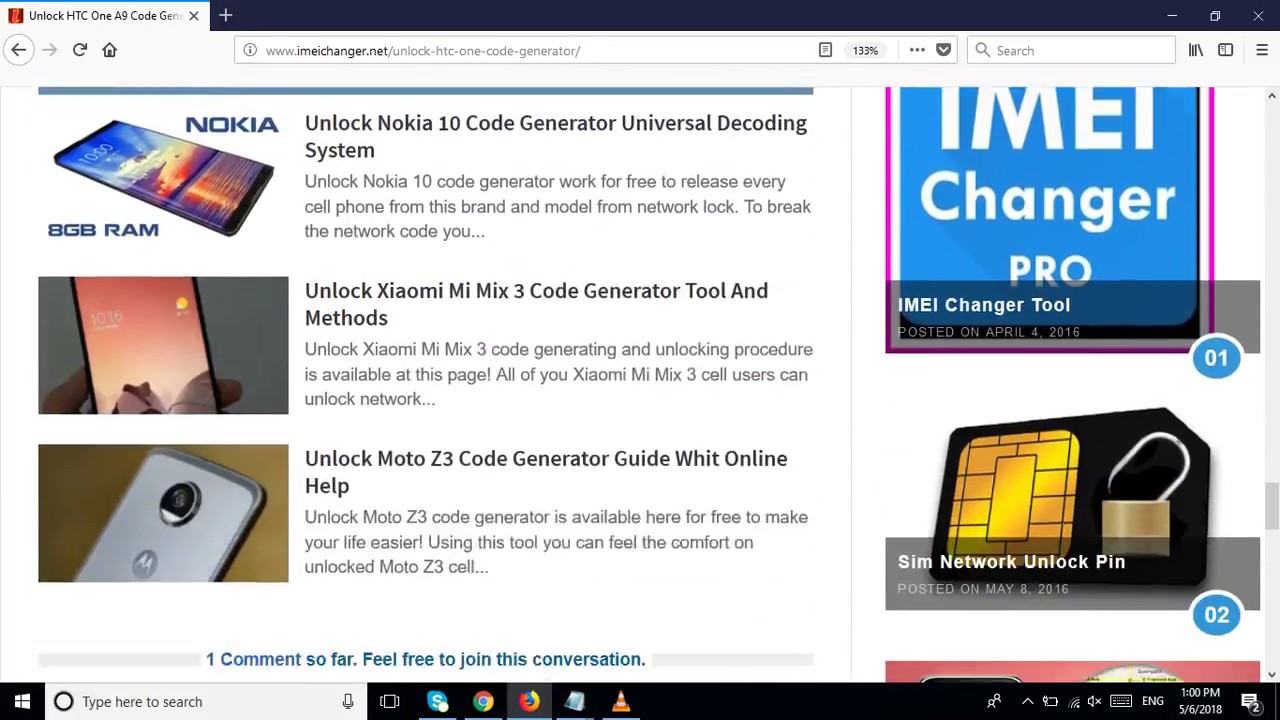Open the battery status tray icon
This screenshot has width=1280, height=720.
(x=1050, y=701)
